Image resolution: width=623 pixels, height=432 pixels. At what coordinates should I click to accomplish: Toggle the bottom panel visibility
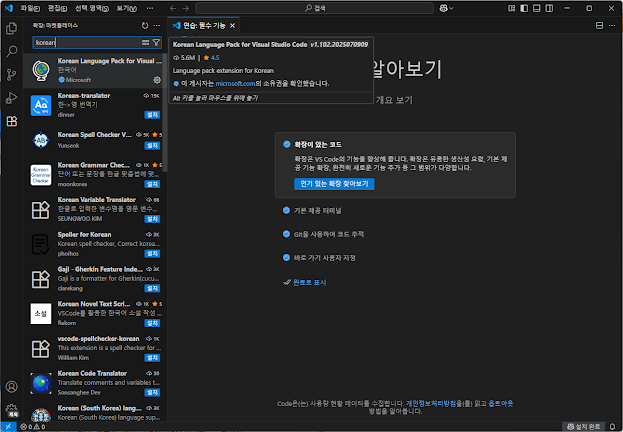[x=536, y=8]
